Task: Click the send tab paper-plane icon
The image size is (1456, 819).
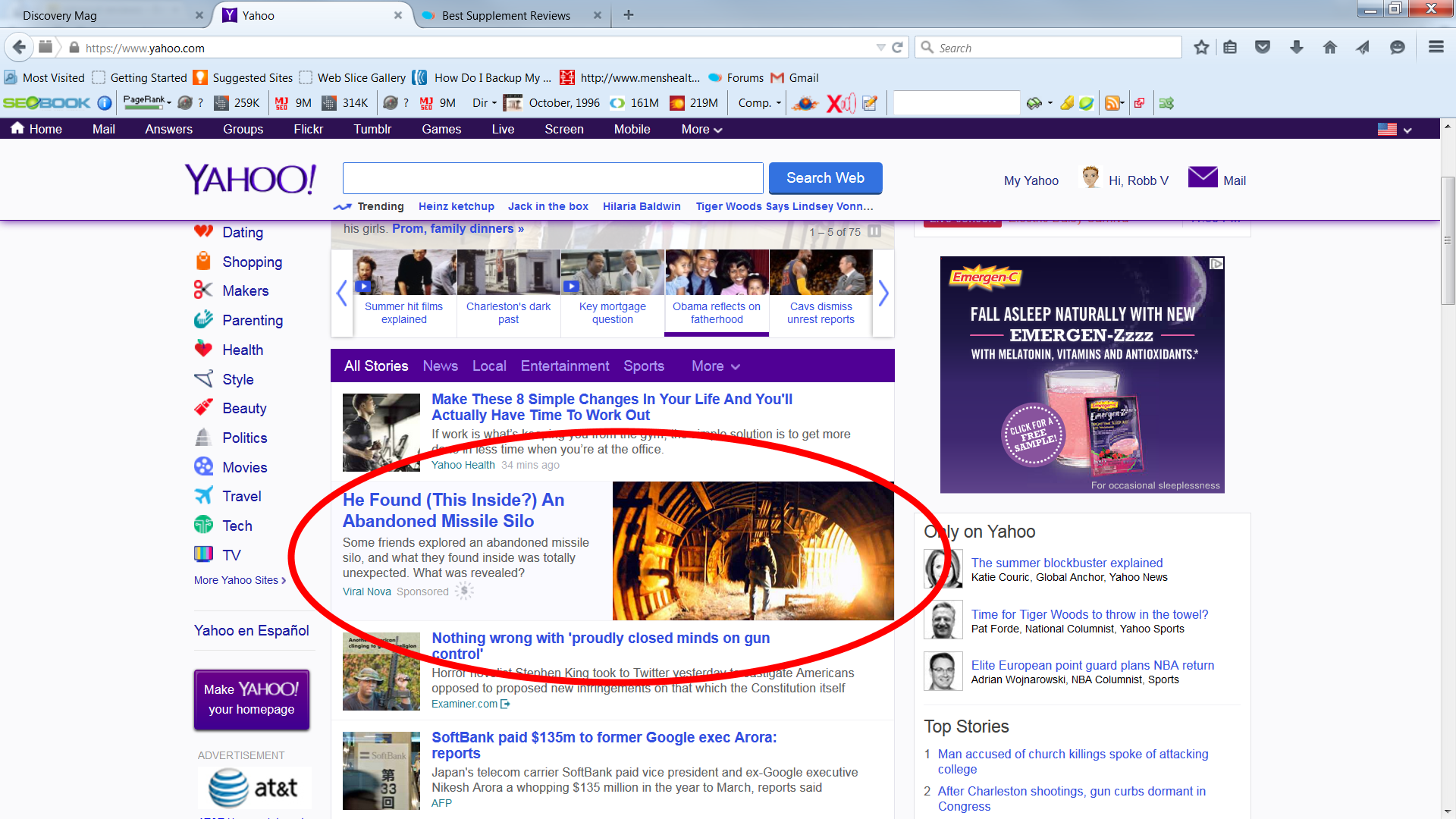Action: click(x=1363, y=47)
